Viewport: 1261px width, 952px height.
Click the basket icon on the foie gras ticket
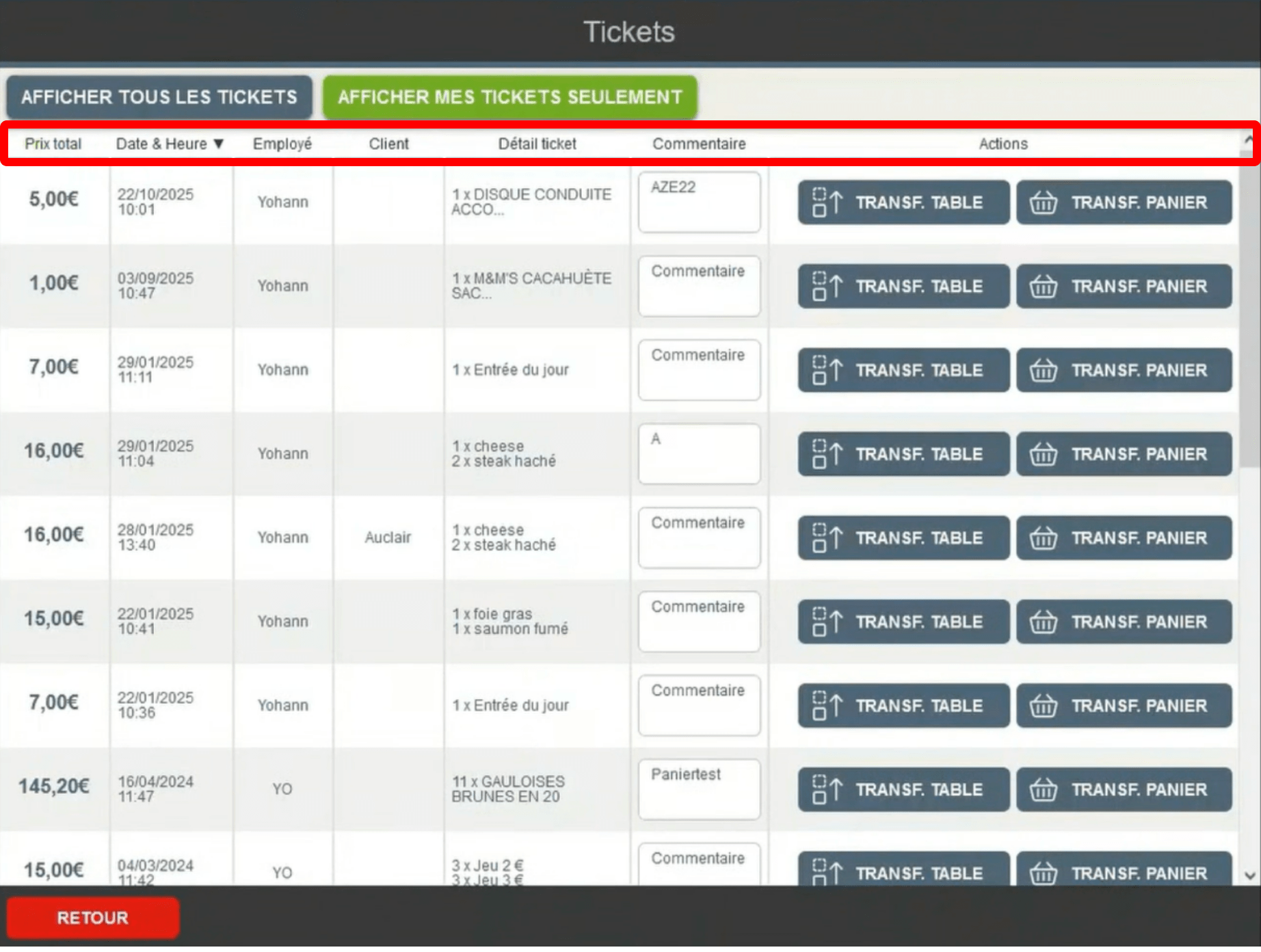[1043, 622]
